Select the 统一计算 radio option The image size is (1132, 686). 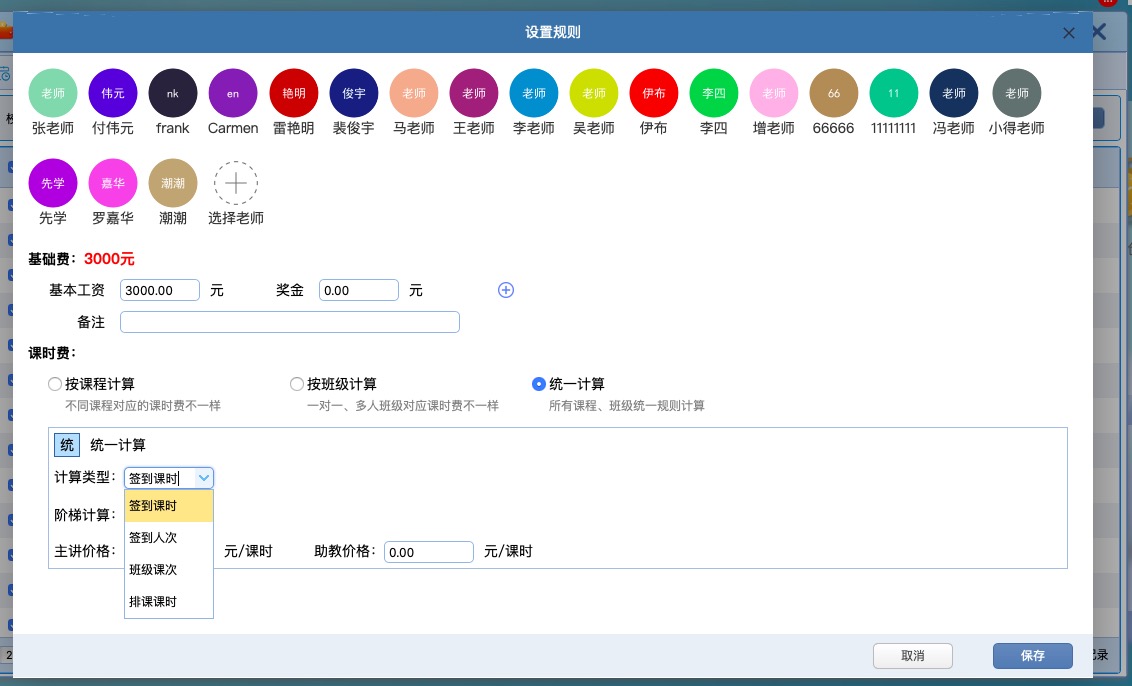click(539, 384)
